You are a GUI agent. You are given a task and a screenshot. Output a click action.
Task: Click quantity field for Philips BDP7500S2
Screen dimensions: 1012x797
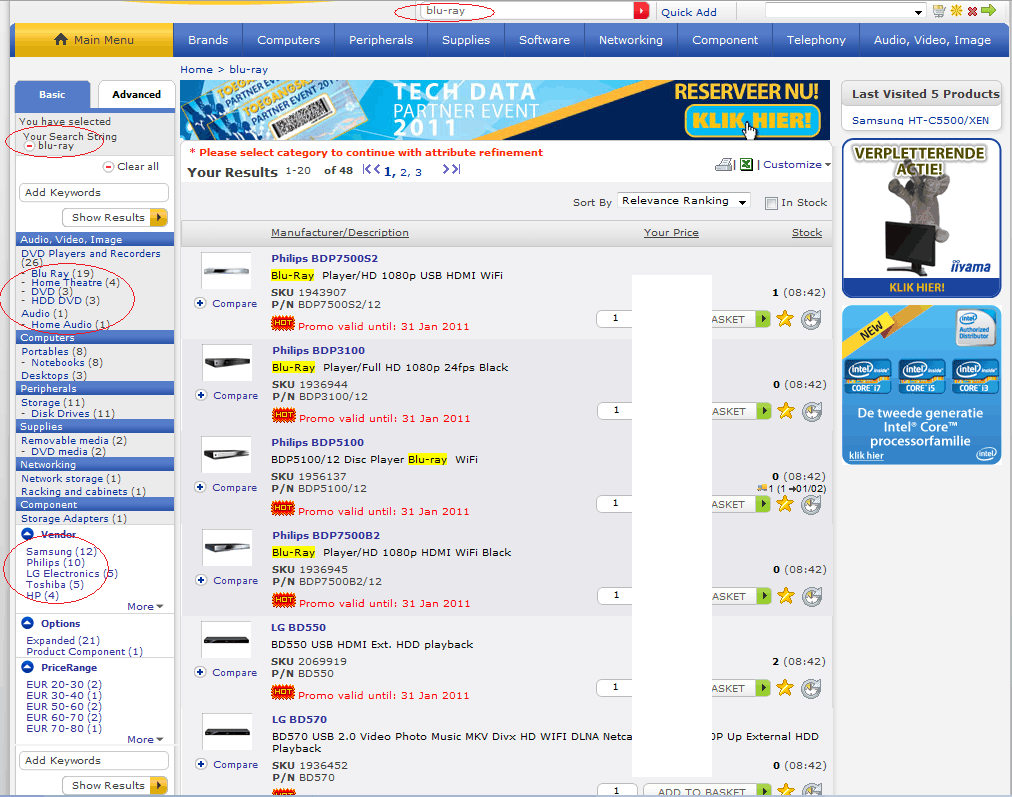(614, 318)
